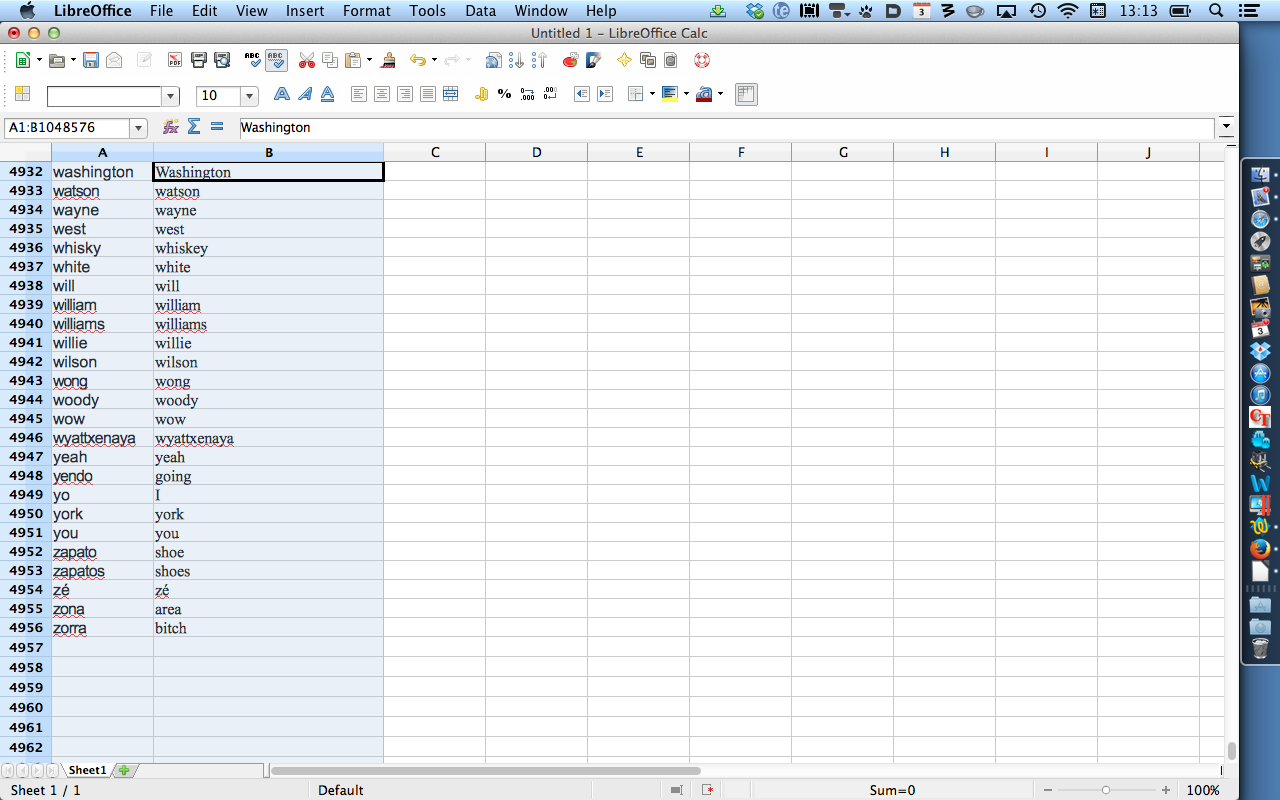Expand the Name Box dropdown
The image size is (1280, 800).
(x=138, y=128)
